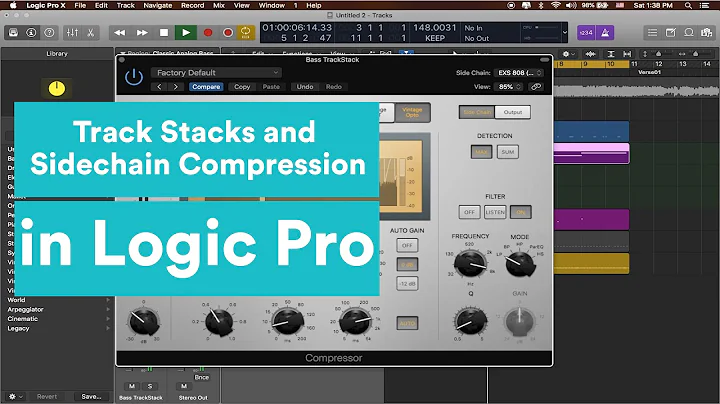Click the filter Gain knob
Viewport: 720px width, 404px height.
(520, 320)
